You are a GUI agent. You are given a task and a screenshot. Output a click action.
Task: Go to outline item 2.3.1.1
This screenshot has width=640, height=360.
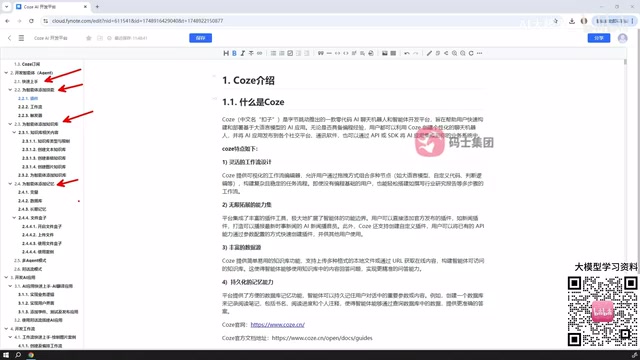[x=46, y=141]
